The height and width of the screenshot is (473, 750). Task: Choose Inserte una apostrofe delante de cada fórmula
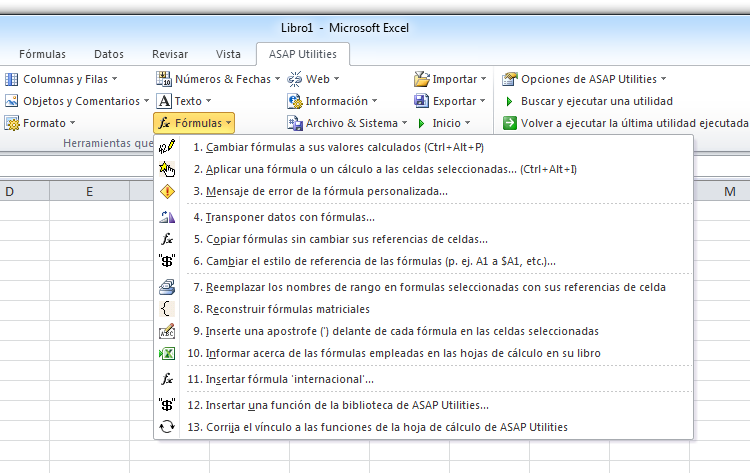tap(424, 331)
